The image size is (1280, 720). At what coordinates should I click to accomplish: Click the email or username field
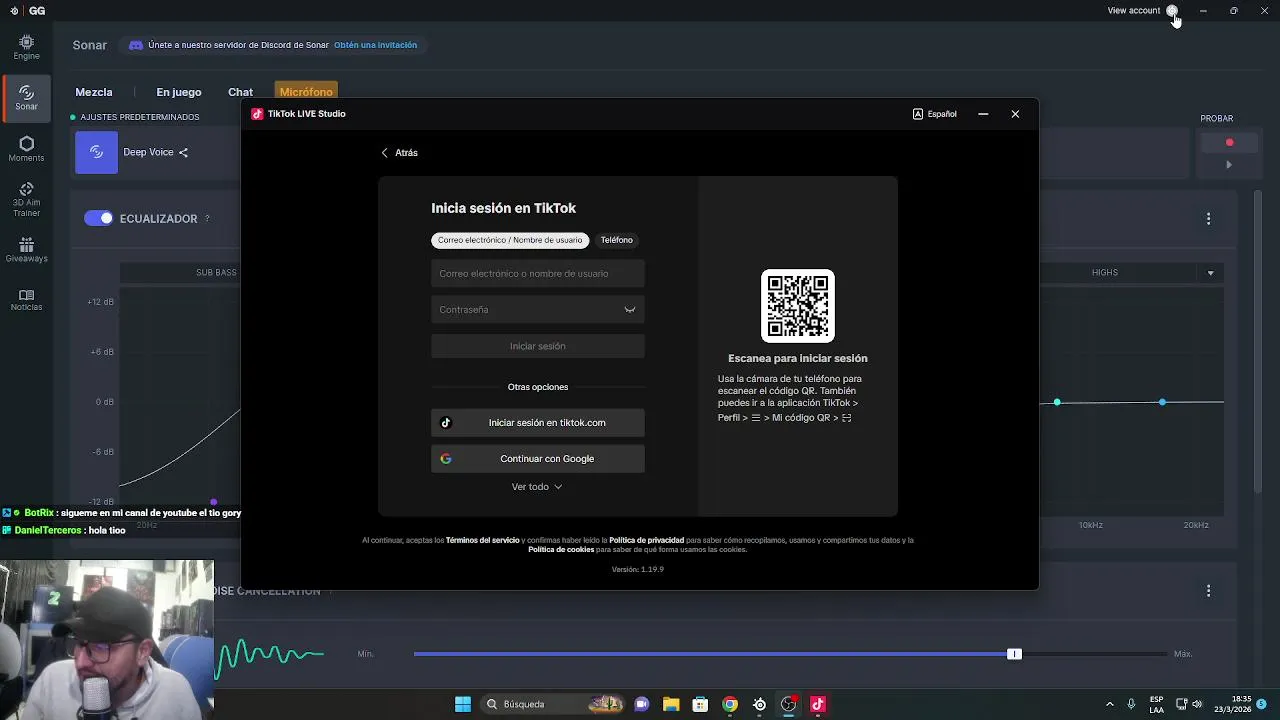(x=538, y=274)
